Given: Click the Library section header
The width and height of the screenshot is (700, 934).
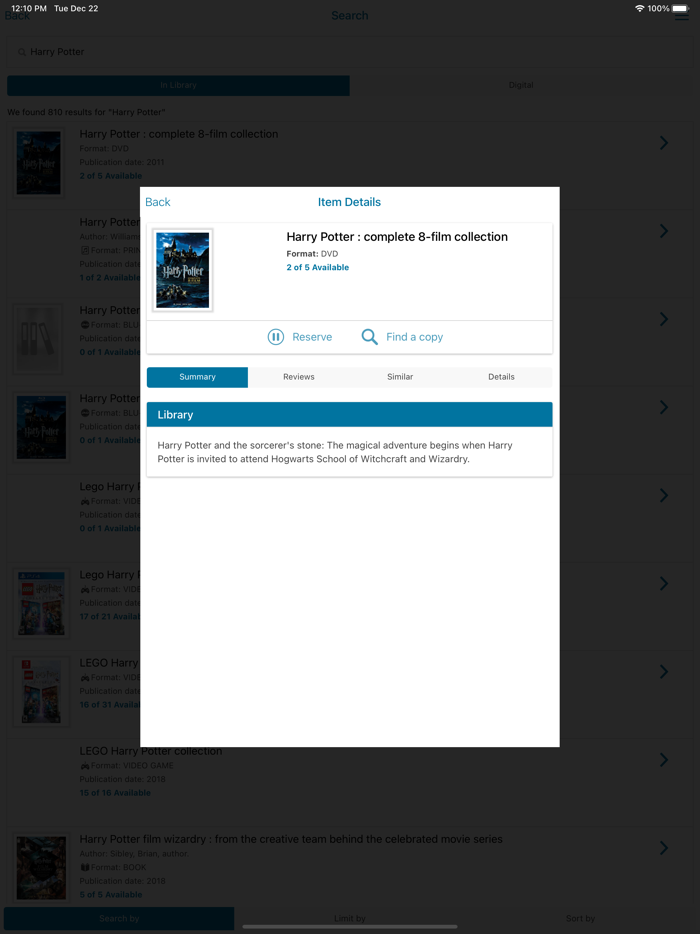Looking at the screenshot, I should point(350,415).
